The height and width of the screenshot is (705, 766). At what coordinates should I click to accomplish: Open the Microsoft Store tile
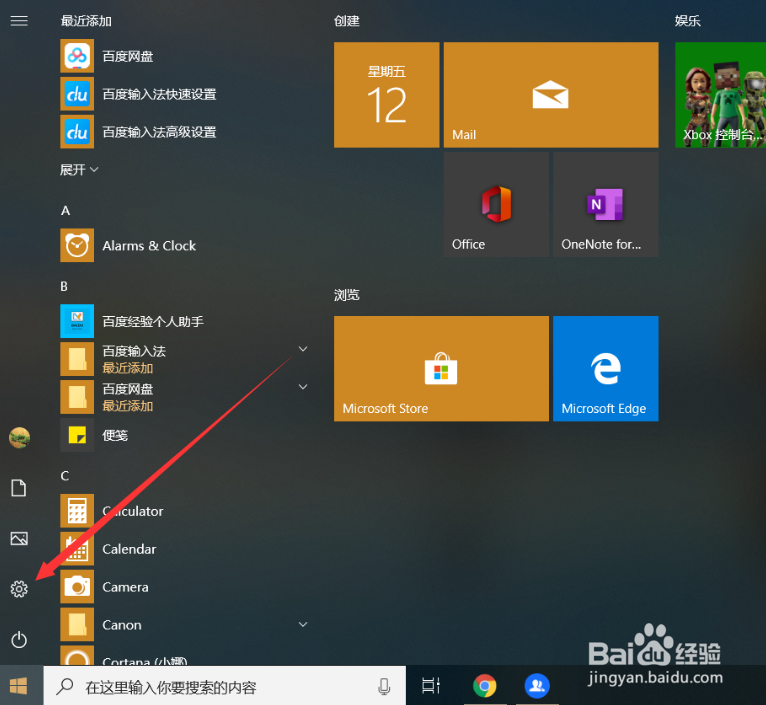tap(441, 368)
